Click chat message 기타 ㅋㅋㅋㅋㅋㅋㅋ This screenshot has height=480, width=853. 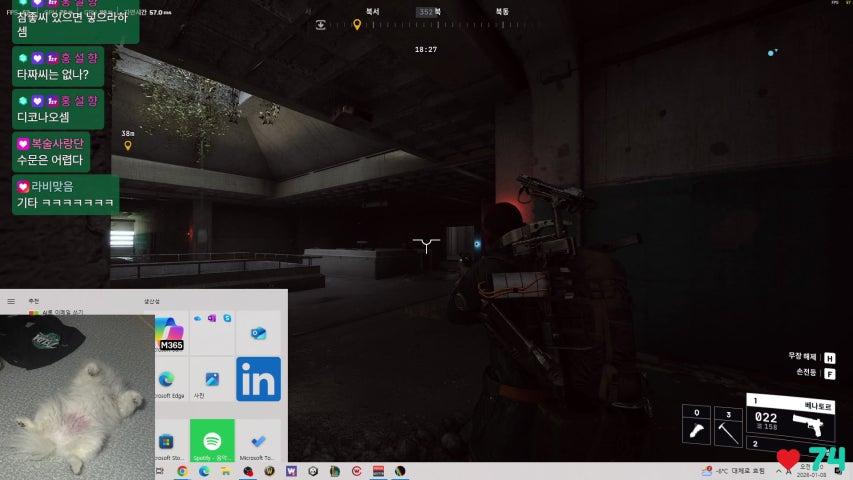click(65, 202)
